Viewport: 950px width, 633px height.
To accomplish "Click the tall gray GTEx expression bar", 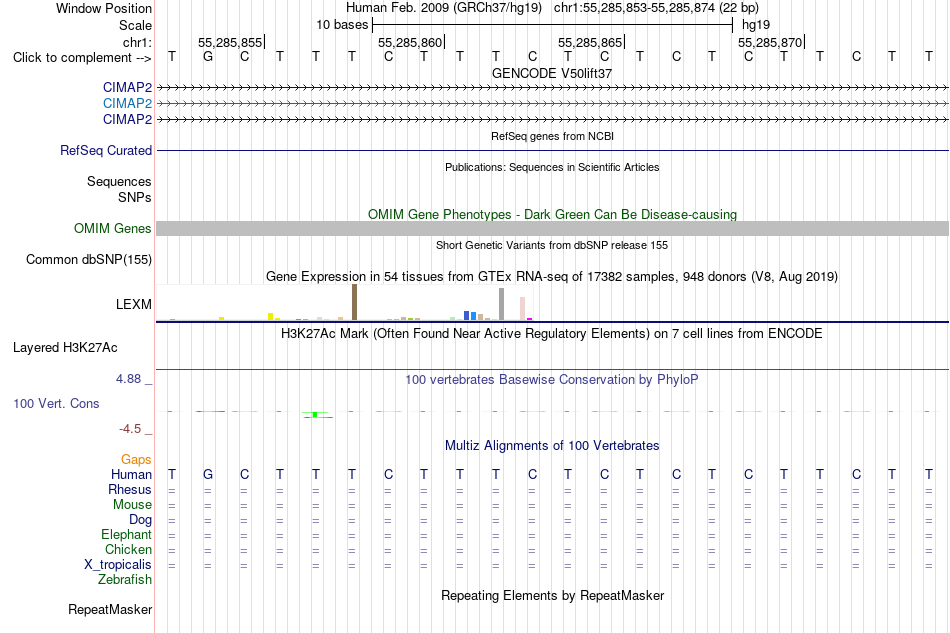I will [502, 304].
